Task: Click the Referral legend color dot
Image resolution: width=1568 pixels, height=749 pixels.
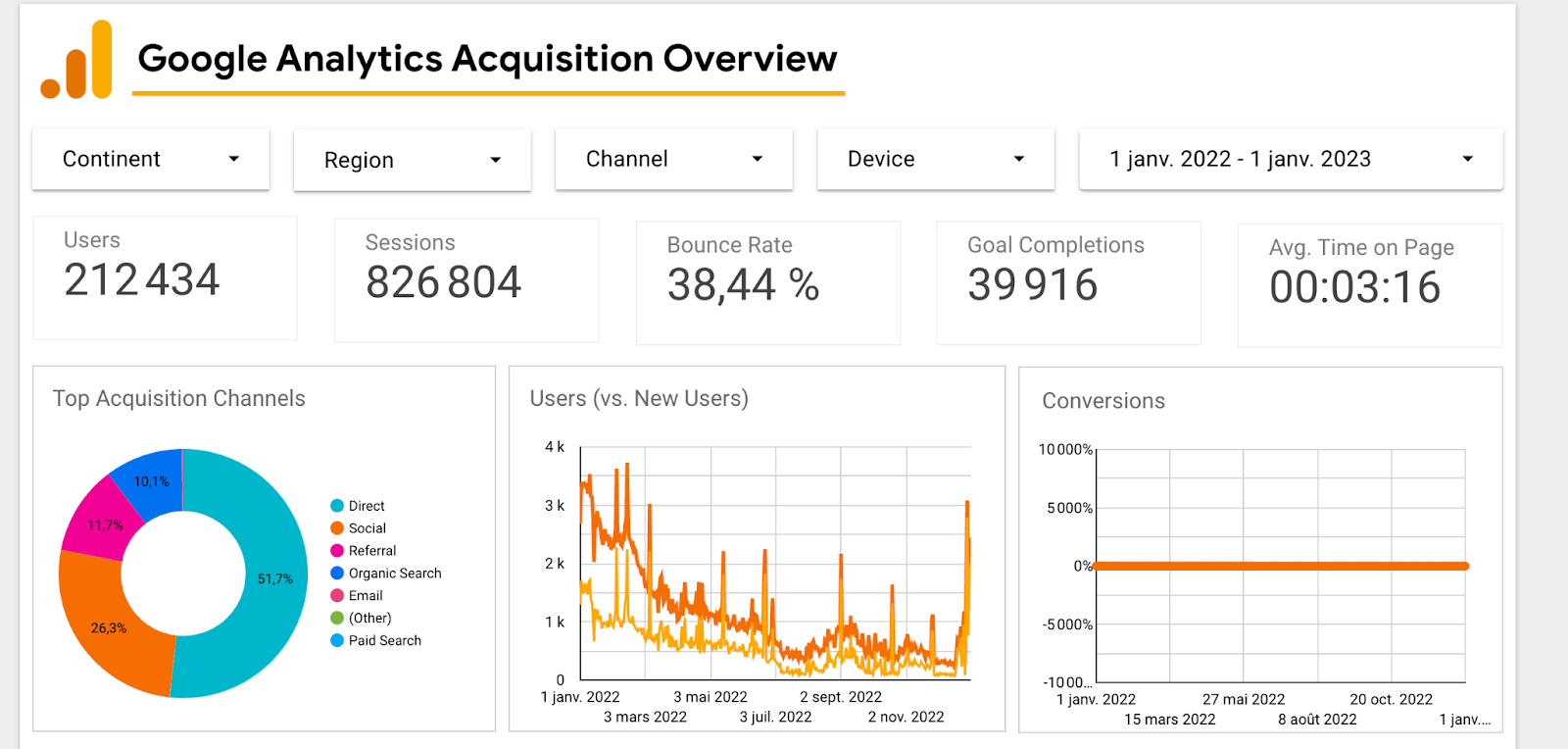Action: point(337,551)
